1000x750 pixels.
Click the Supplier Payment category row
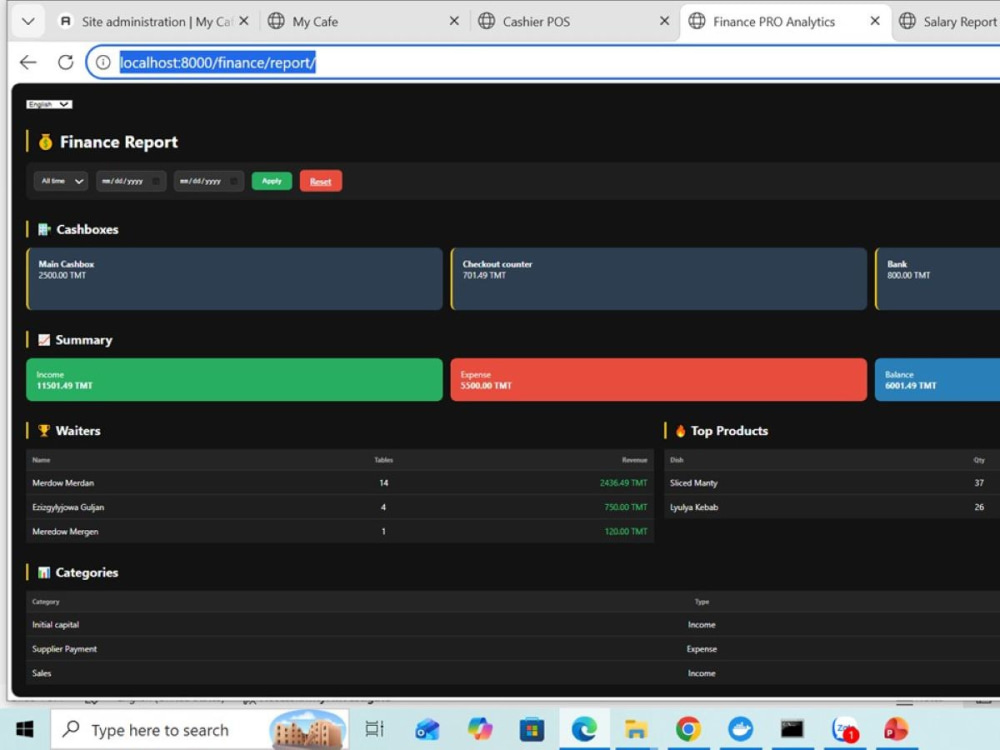point(513,649)
